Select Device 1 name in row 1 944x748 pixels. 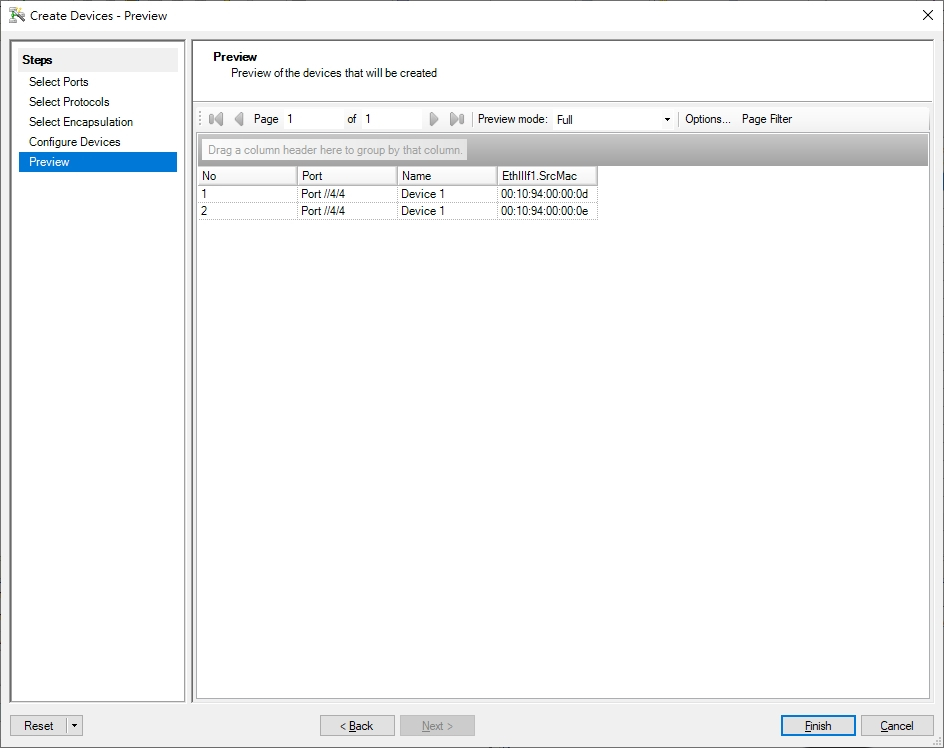tap(447, 194)
